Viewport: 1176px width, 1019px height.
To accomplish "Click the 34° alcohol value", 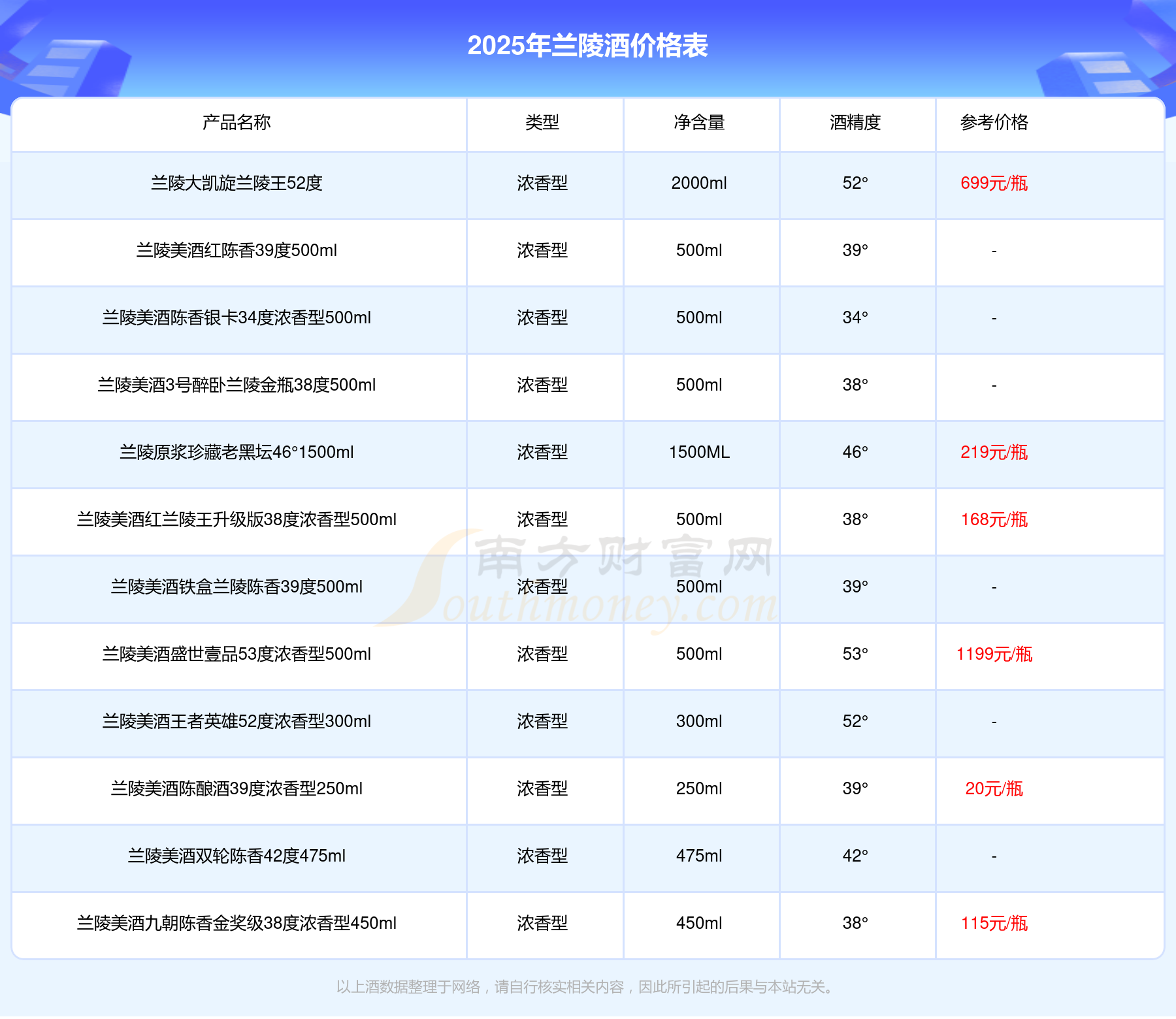I will (x=855, y=317).
